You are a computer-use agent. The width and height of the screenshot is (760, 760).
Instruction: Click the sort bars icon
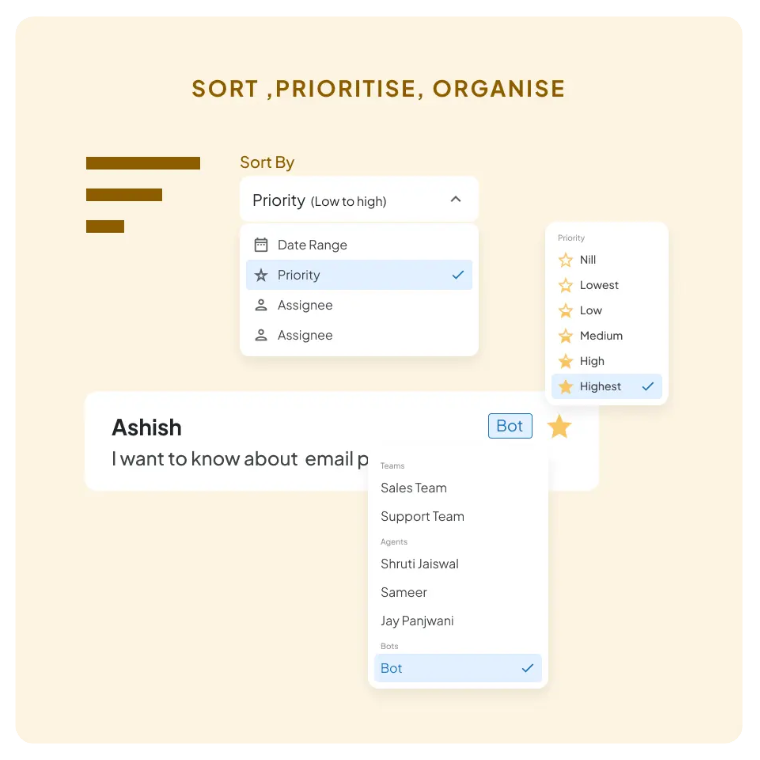pos(142,194)
